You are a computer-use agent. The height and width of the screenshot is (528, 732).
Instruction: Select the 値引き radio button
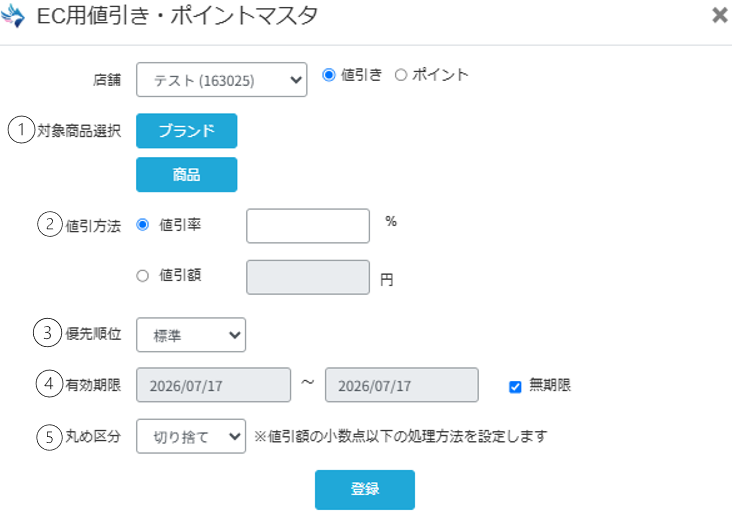tap(329, 75)
